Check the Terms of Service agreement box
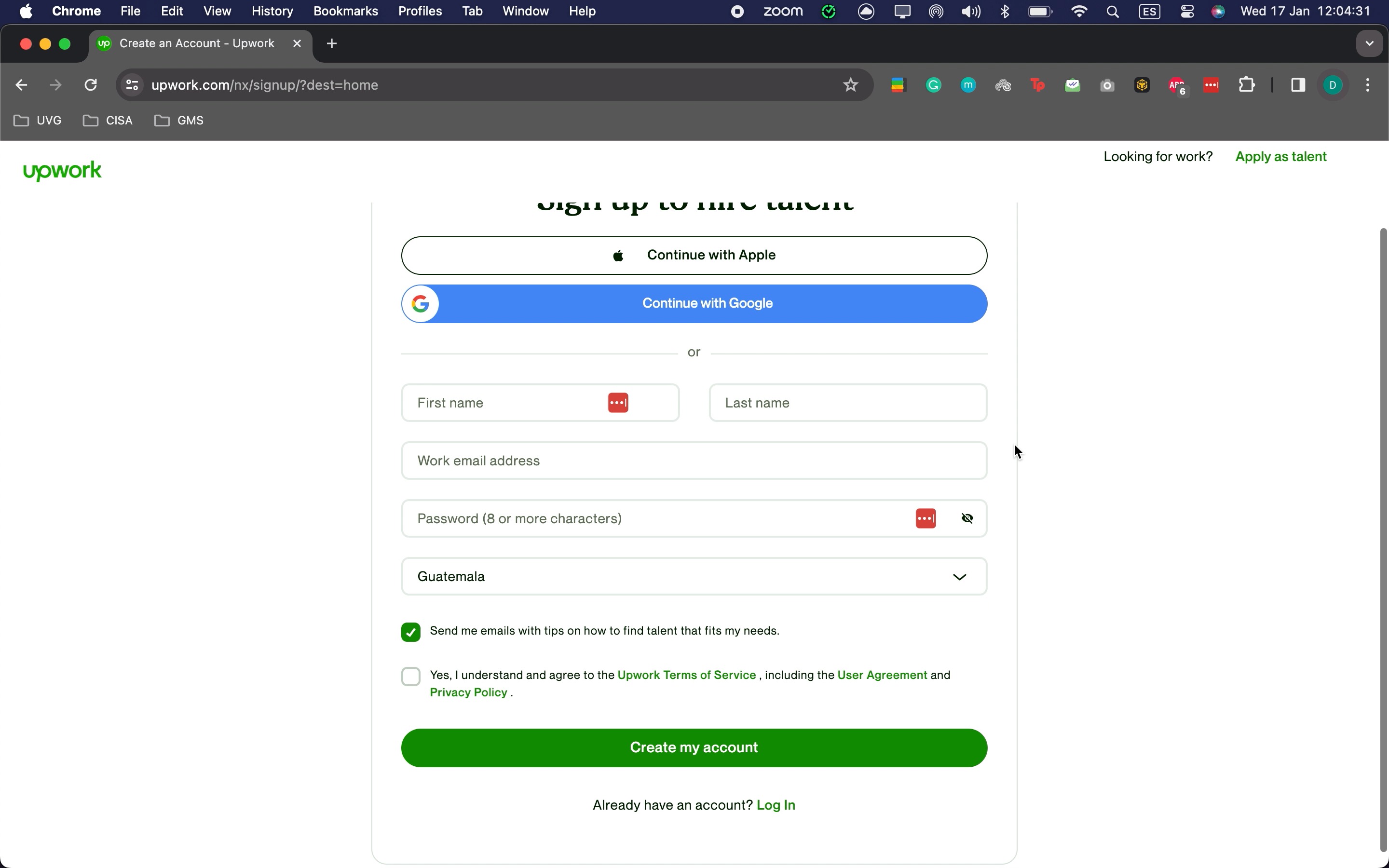The width and height of the screenshot is (1389, 868). tap(410, 676)
